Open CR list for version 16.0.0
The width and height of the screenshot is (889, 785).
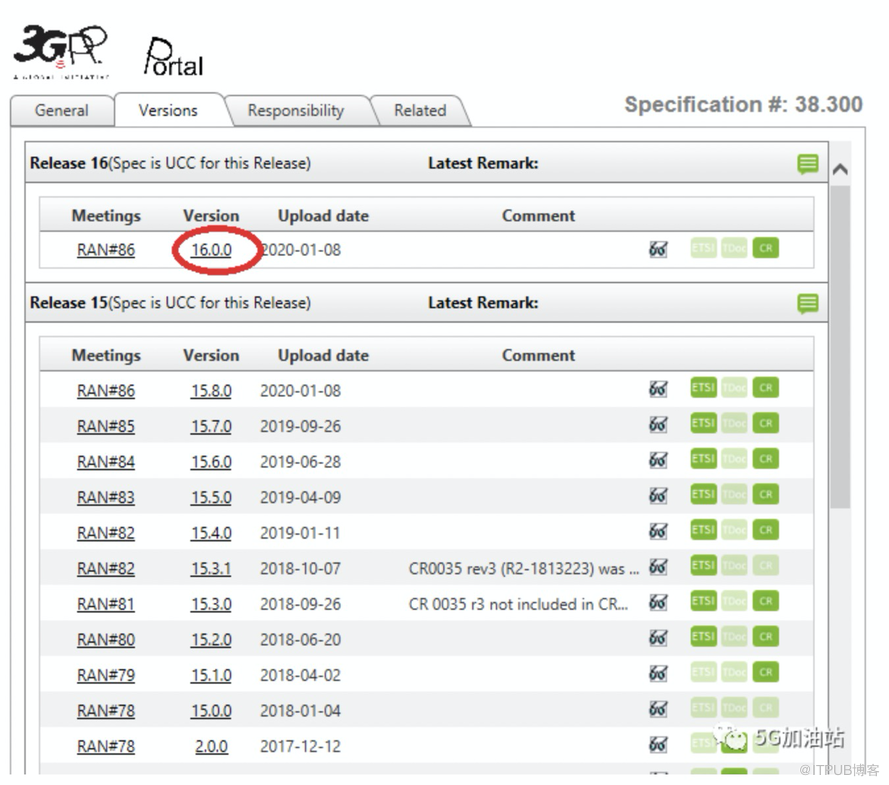point(766,248)
